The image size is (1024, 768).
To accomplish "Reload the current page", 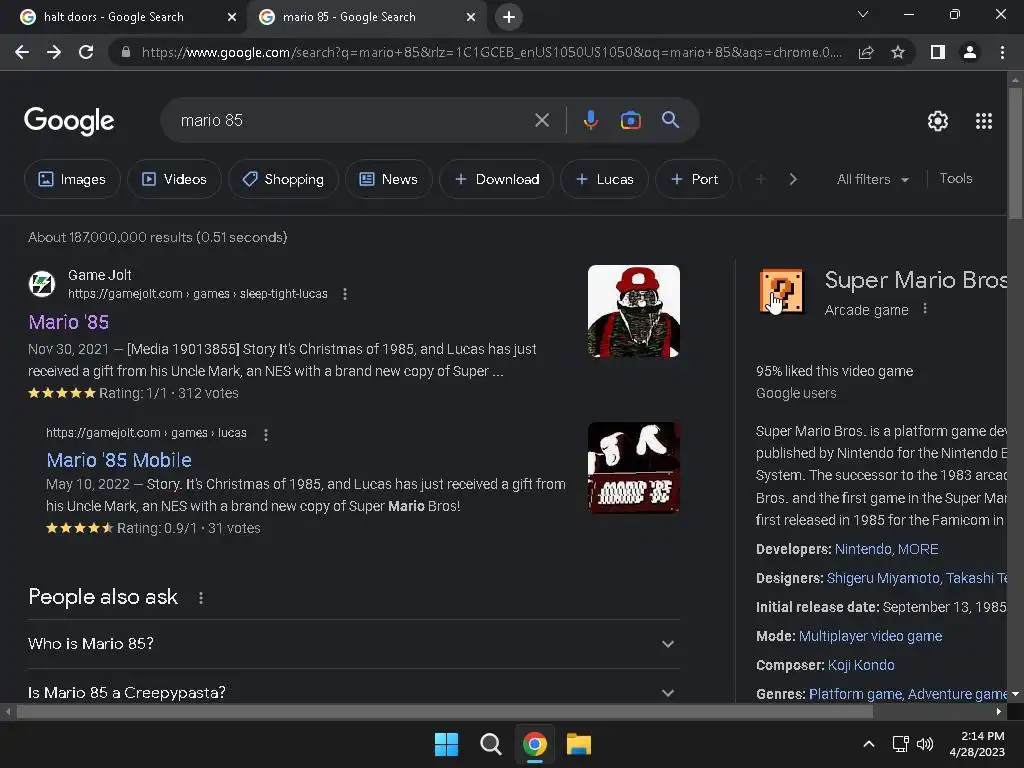I will click(86, 52).
